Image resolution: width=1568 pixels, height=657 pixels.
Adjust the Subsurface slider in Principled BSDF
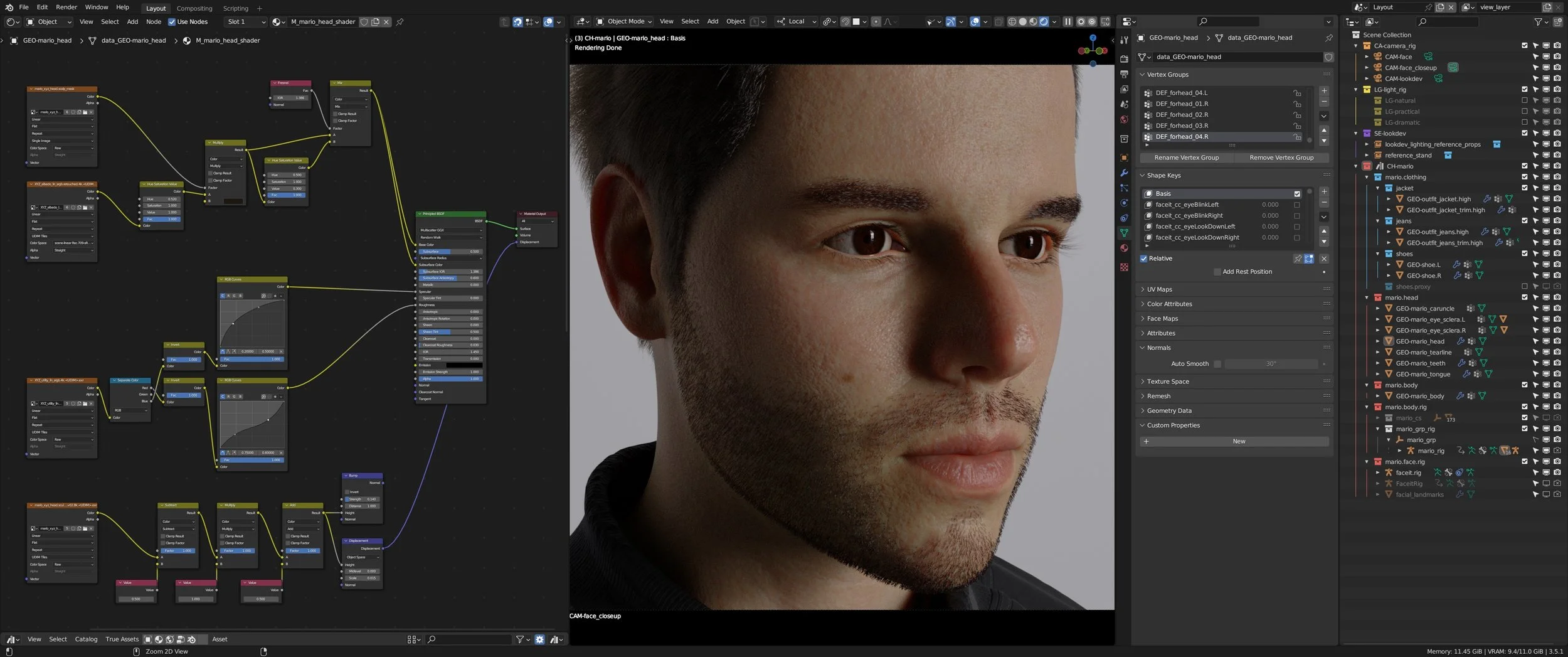coord(450,252)
